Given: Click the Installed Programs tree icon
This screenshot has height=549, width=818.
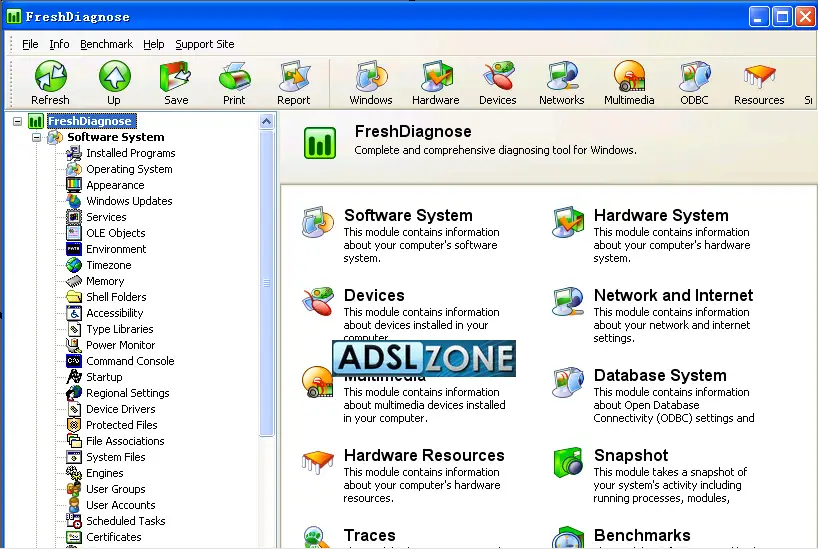Looking at the screenshot, I should [x=74, y=153].
